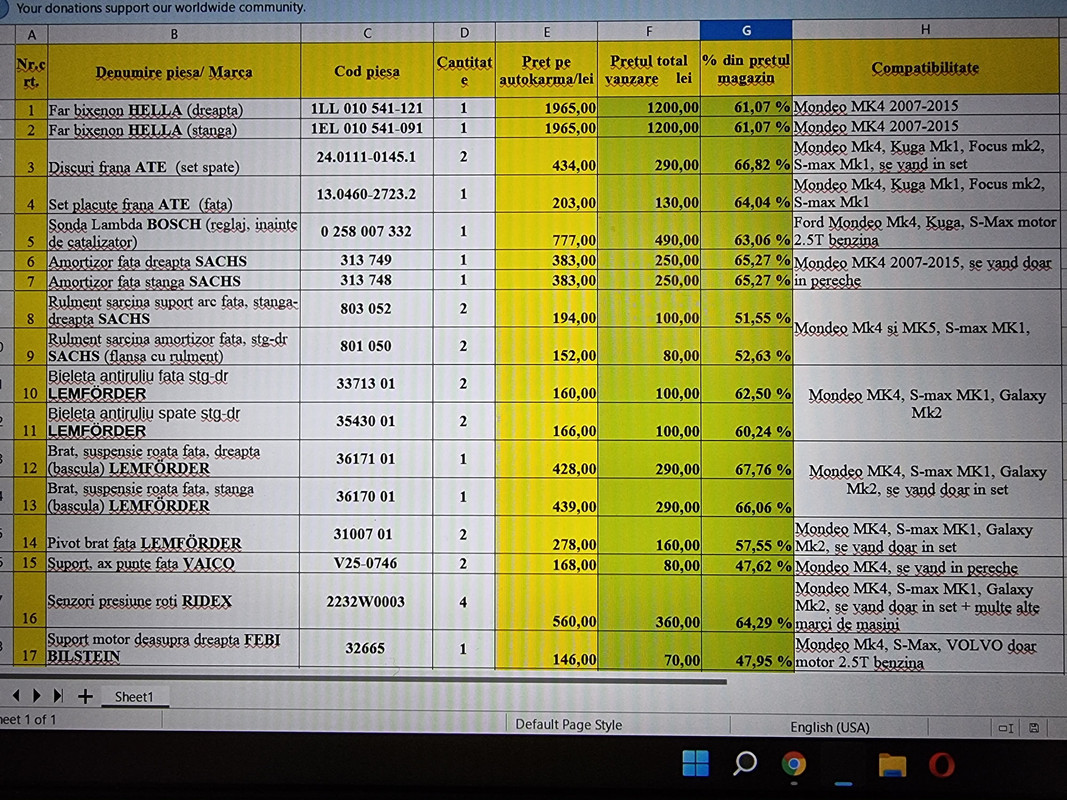
Task: Select column A header
Action: pyautogui.click(x=31, y=34)
